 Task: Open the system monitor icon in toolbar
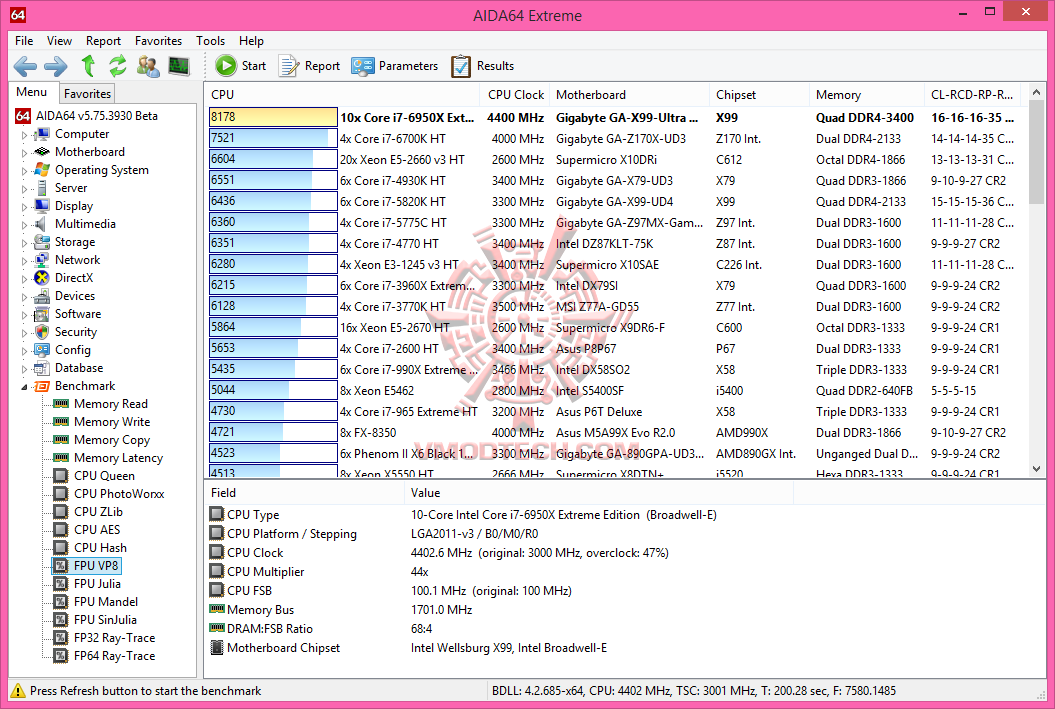[179, 66]
